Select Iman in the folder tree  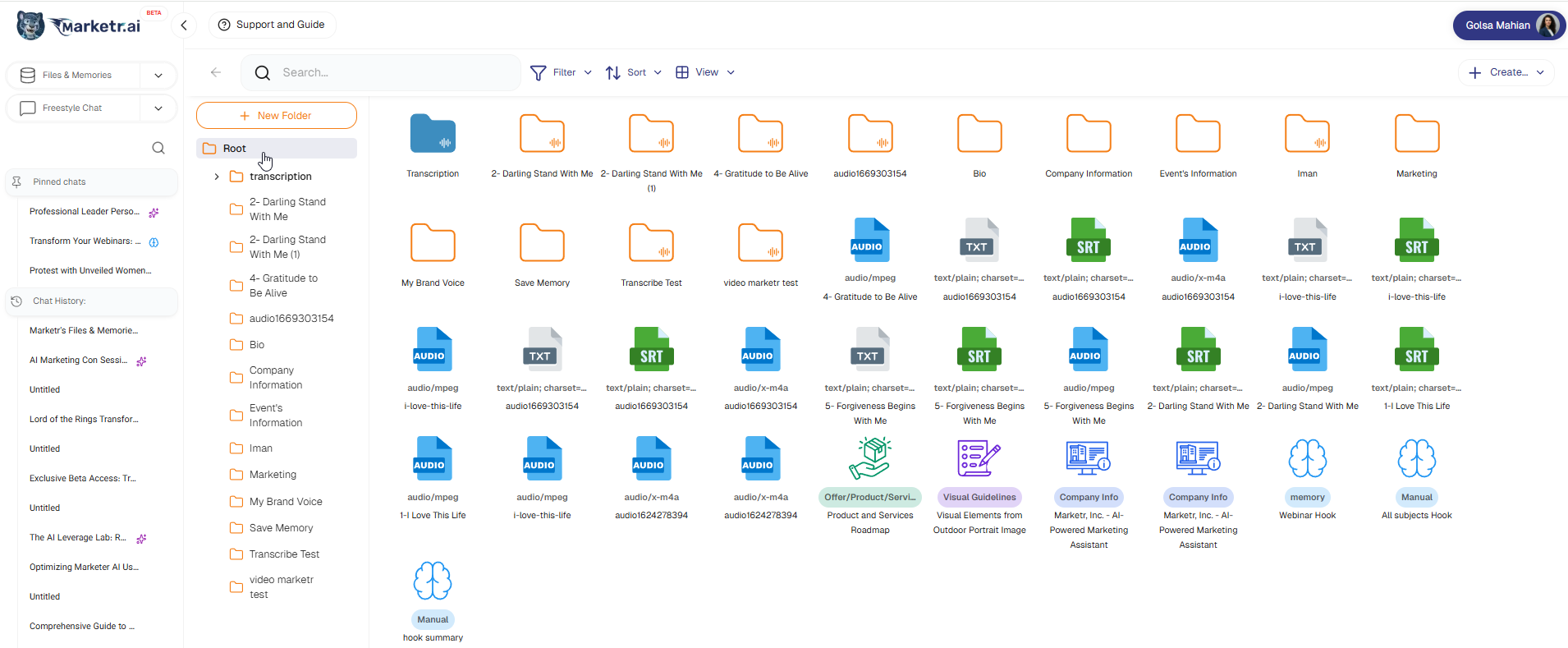tap(260, 448)
